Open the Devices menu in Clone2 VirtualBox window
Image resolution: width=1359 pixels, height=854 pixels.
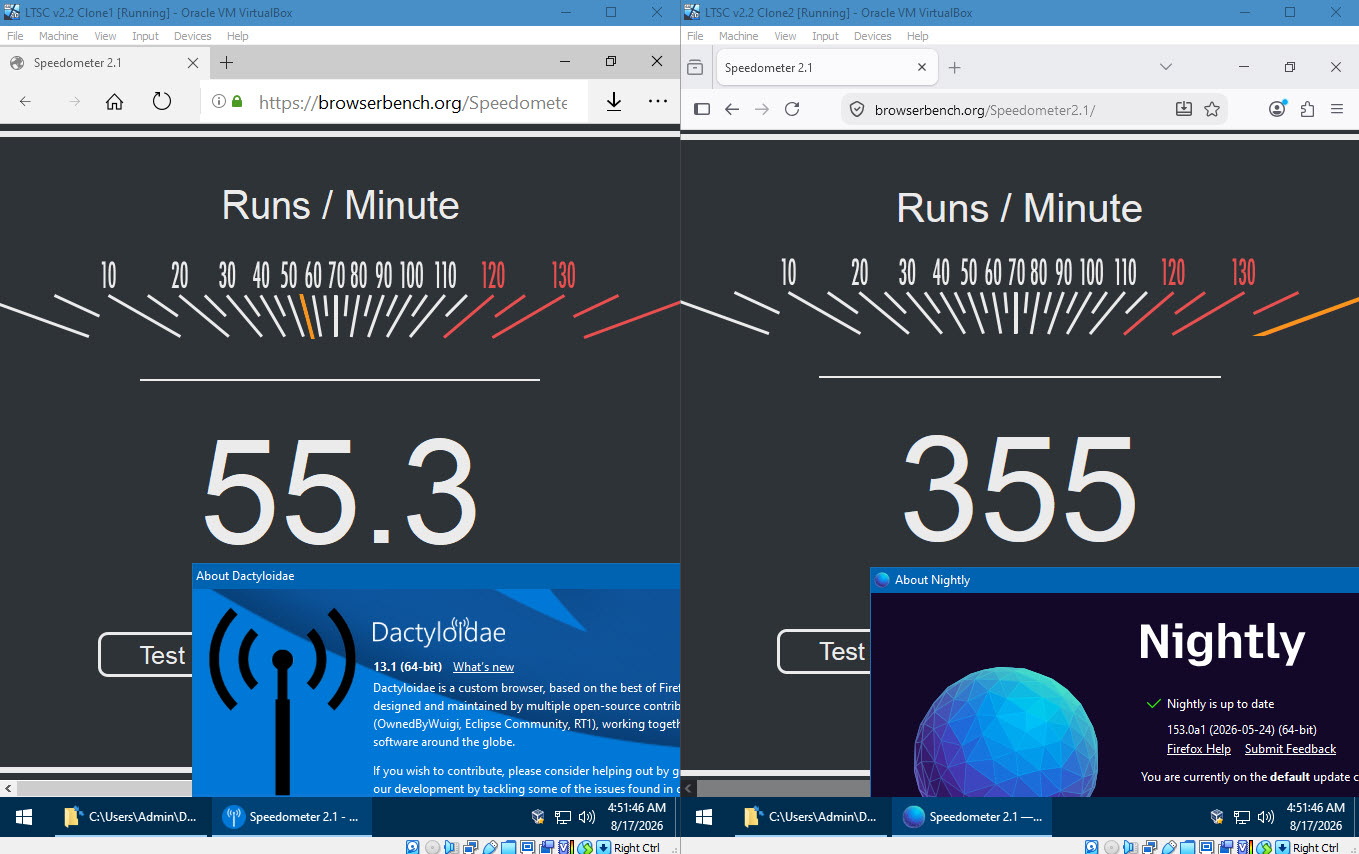[873, 36]
